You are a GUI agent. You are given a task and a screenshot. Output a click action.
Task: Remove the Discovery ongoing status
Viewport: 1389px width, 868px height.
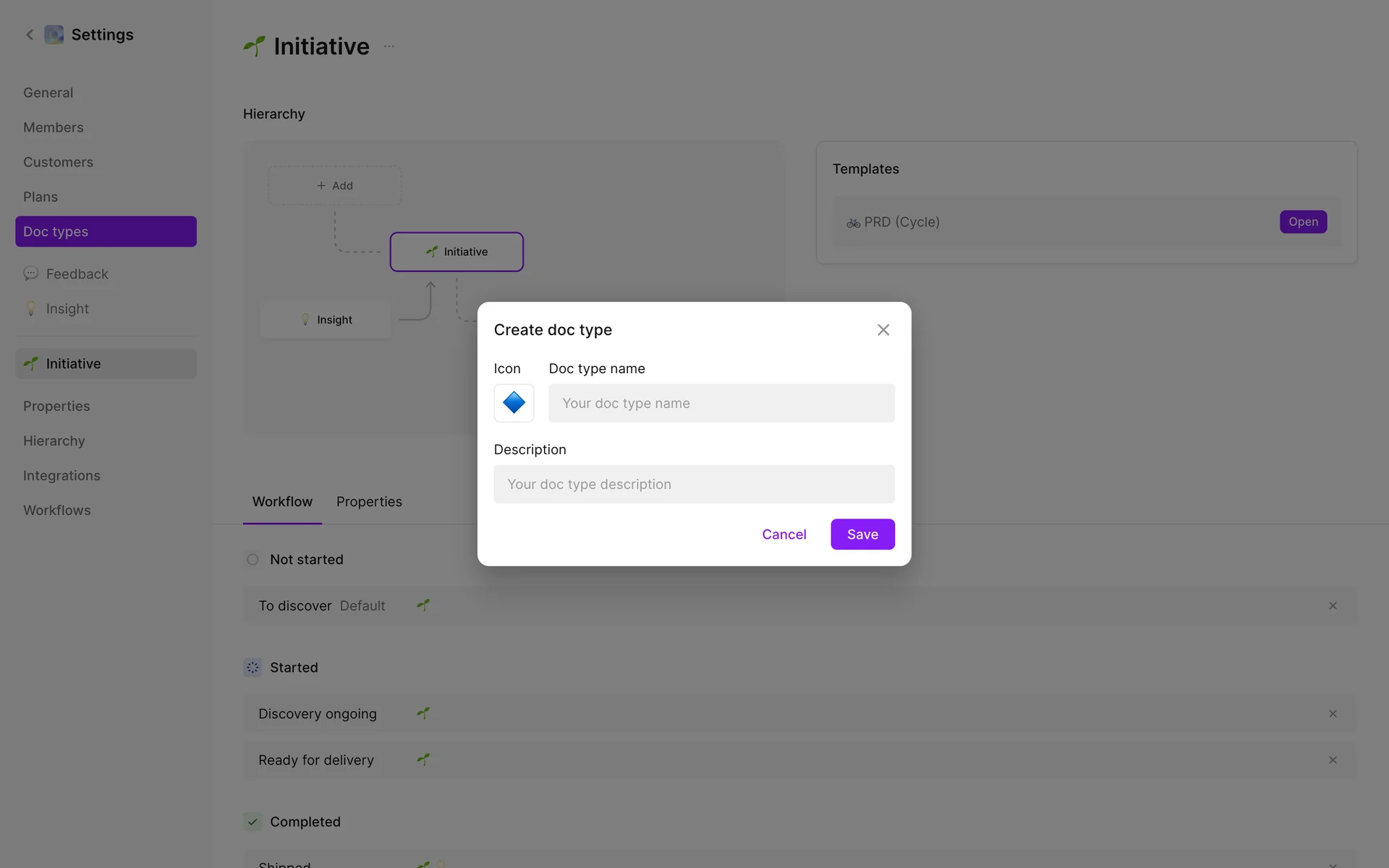(x=1333, y=714)
